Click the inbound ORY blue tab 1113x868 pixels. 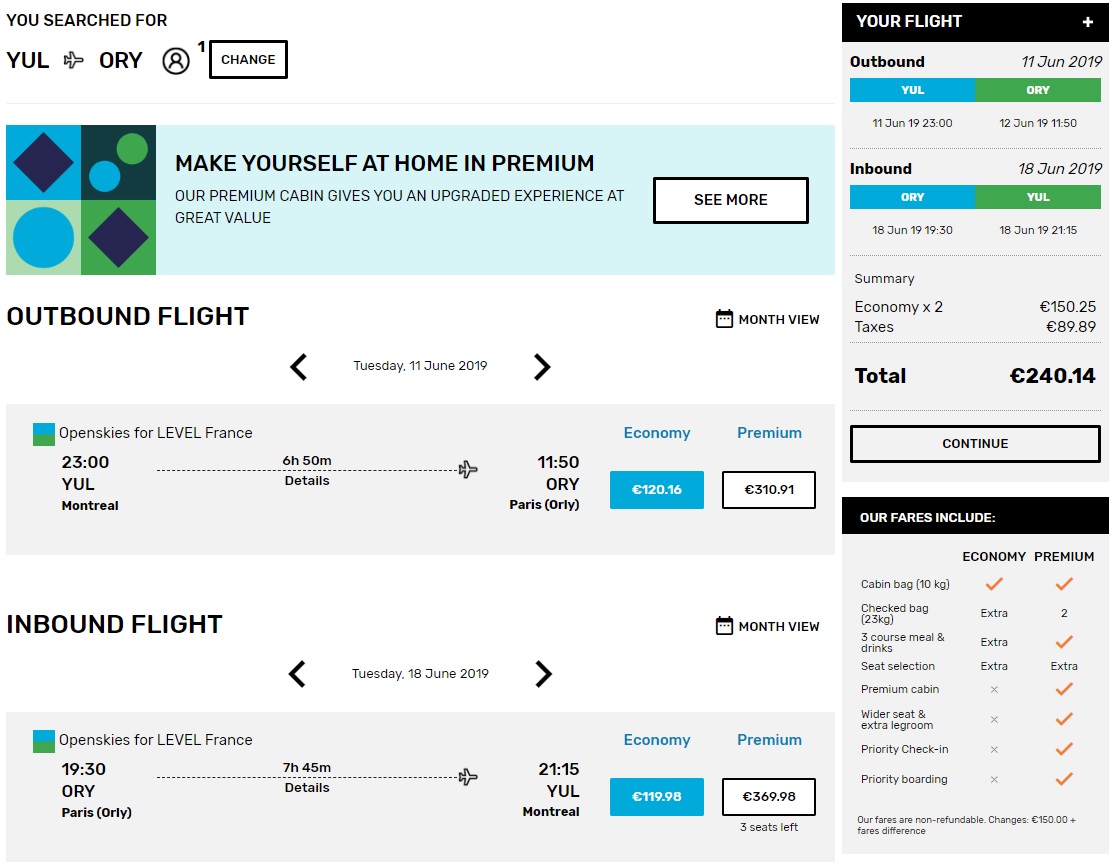pos(912,197)
